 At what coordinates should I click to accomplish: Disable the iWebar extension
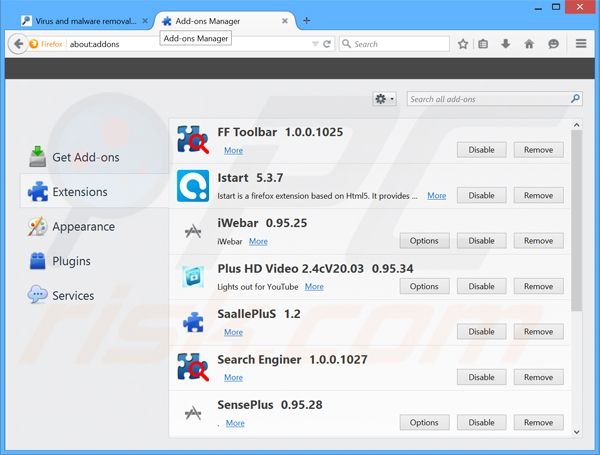[481, 241]
